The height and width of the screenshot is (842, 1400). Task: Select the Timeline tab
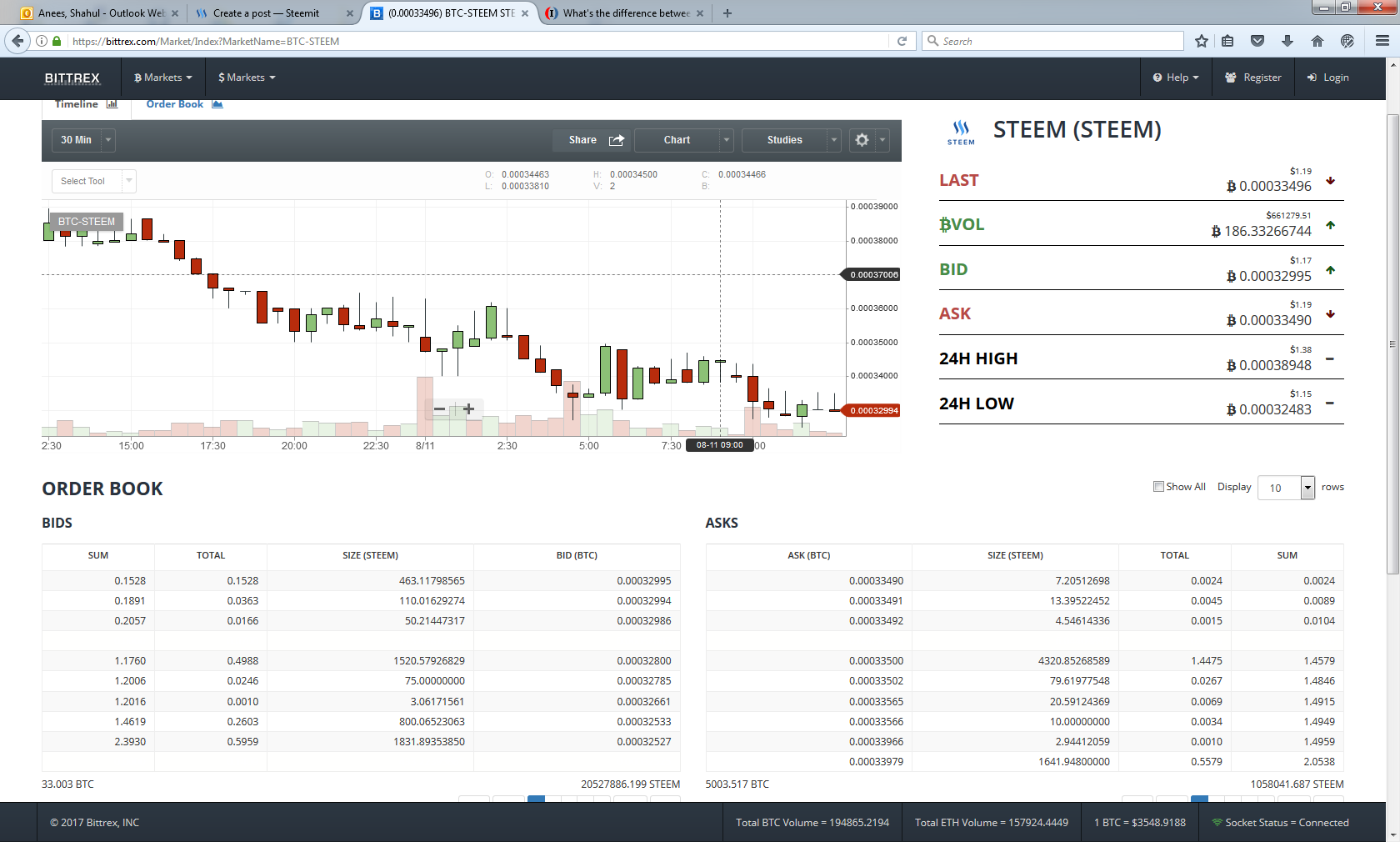pos(86,104)
